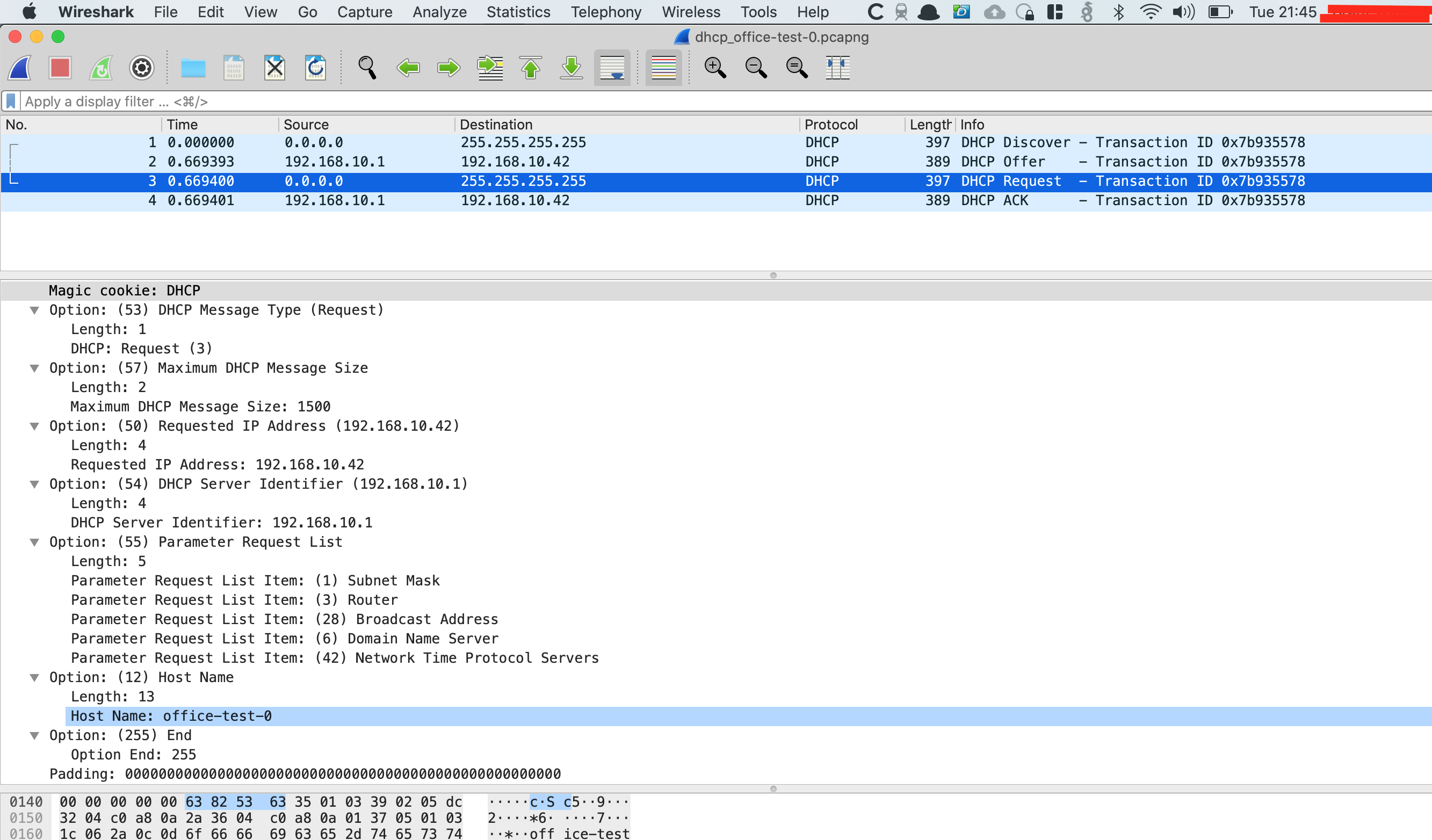Open the Analyze menu
Viewport: 1432px width, 840px height.
tap(439, 12)
